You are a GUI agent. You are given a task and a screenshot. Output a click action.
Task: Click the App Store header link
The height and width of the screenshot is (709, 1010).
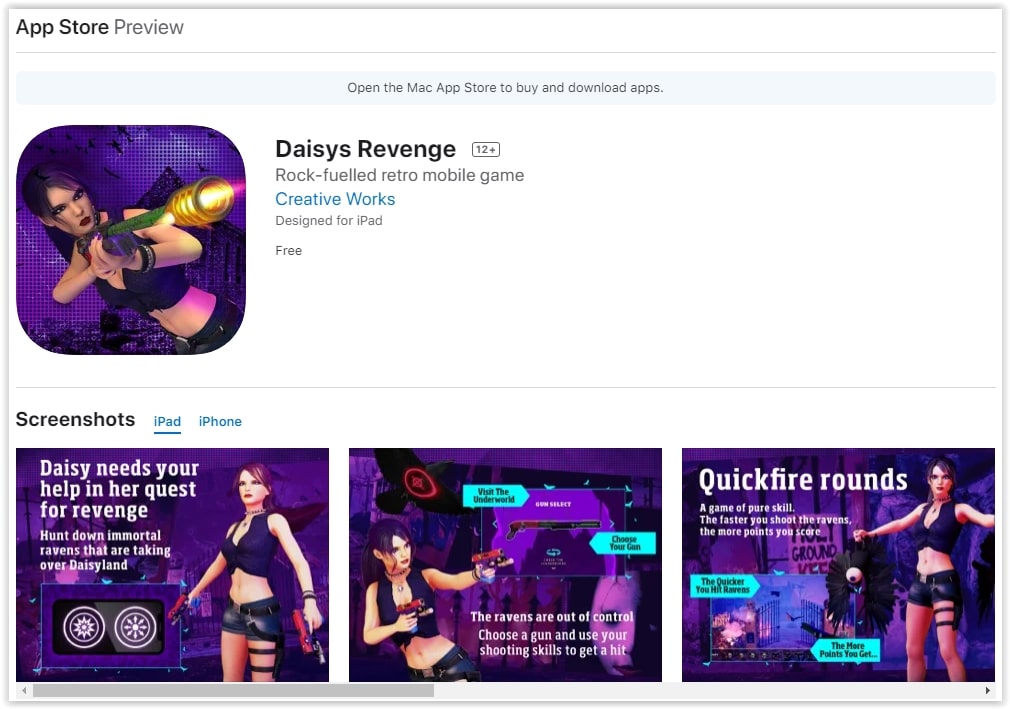tap(62, 28)
